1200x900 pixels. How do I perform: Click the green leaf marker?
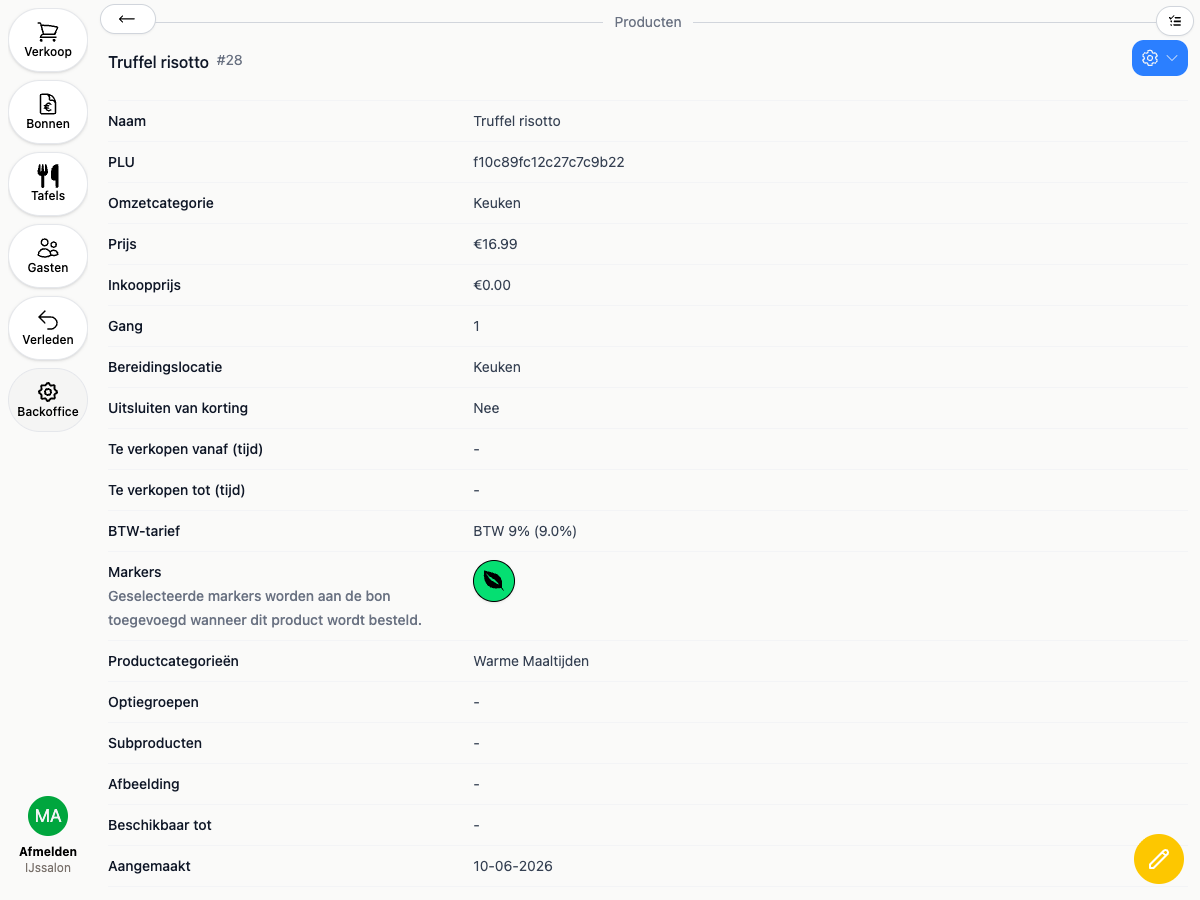(494, 580)
